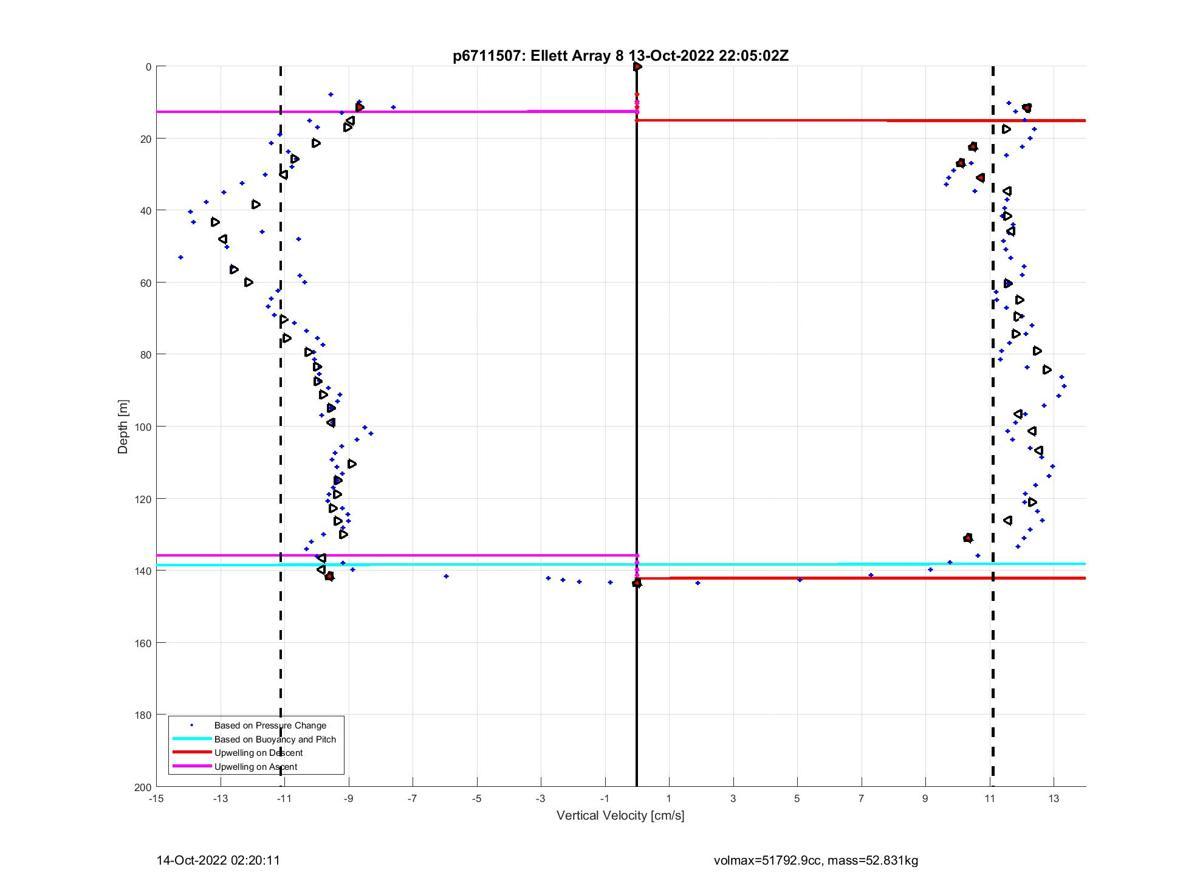The width and height of the screenshot is (1200, 885).
Task: Click the x-axis tick label '-15'
Action: [x=156, y=798]
